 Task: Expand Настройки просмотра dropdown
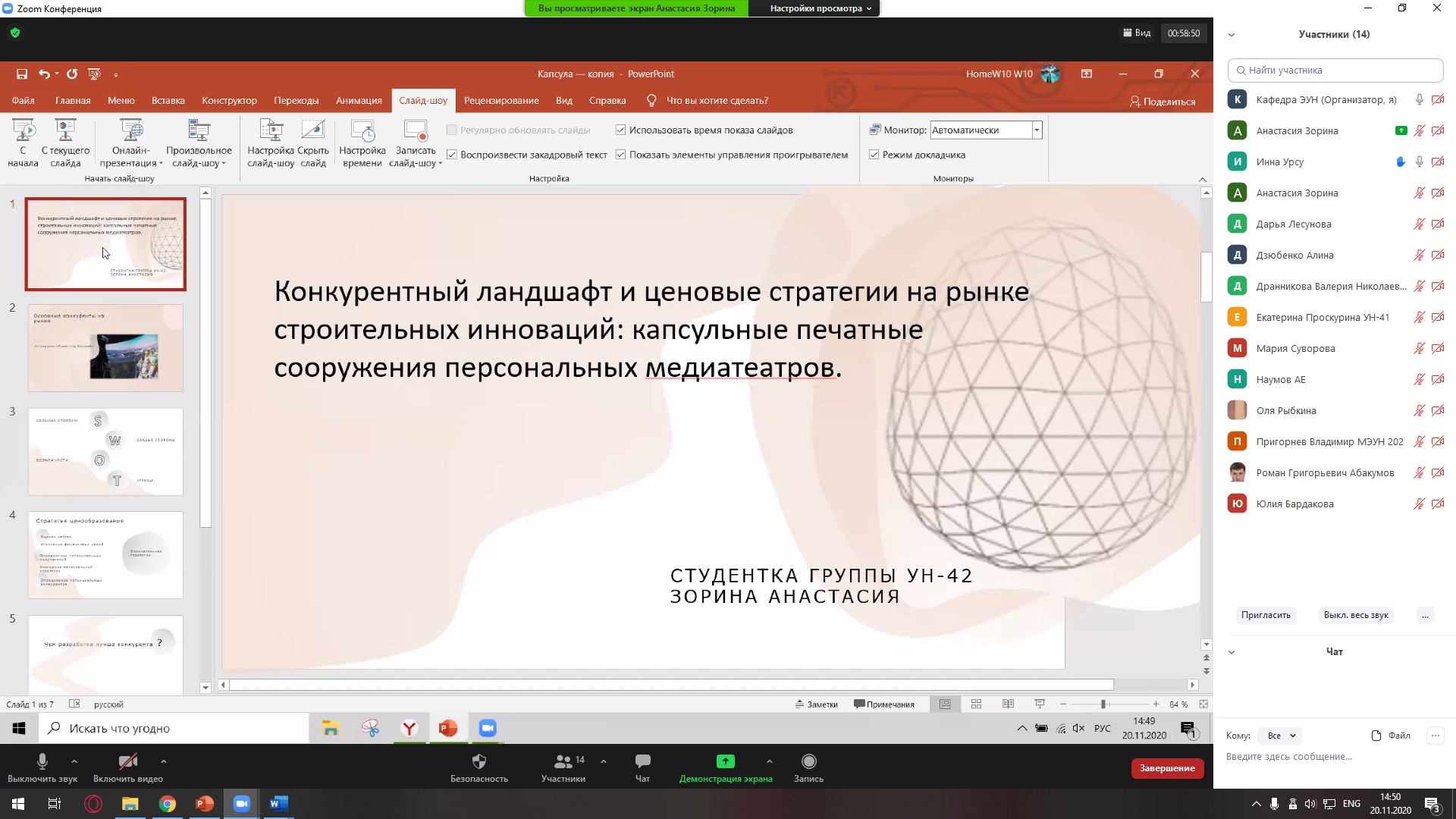pyautogui.click(x=820, y=8)
